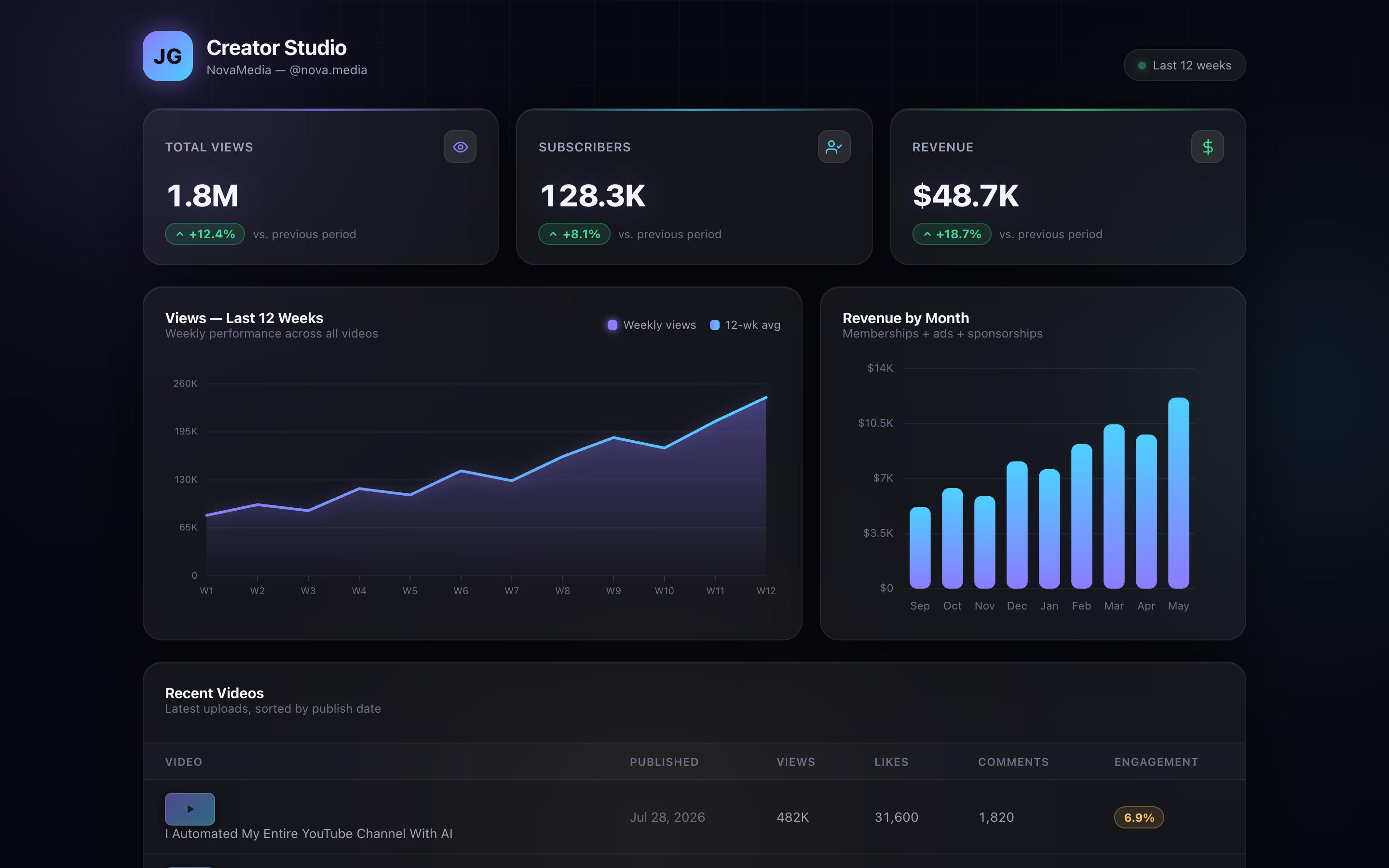Screen dimensions: 1389x868
Task: Click the Revenue by Month heading
Action: click(x=905, y=318)
